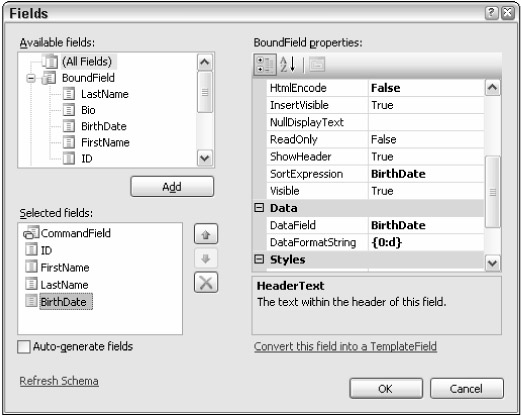Delete selected field with X button
522x416 pixels.
tap(206, 283)
